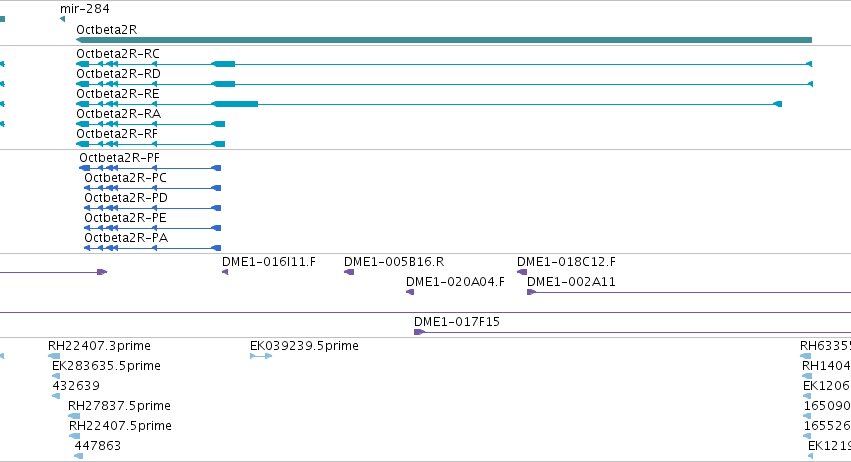Click the 447863 light-blue glyph
The width and height of the screenshot is (851, 462).
point(79,456)
